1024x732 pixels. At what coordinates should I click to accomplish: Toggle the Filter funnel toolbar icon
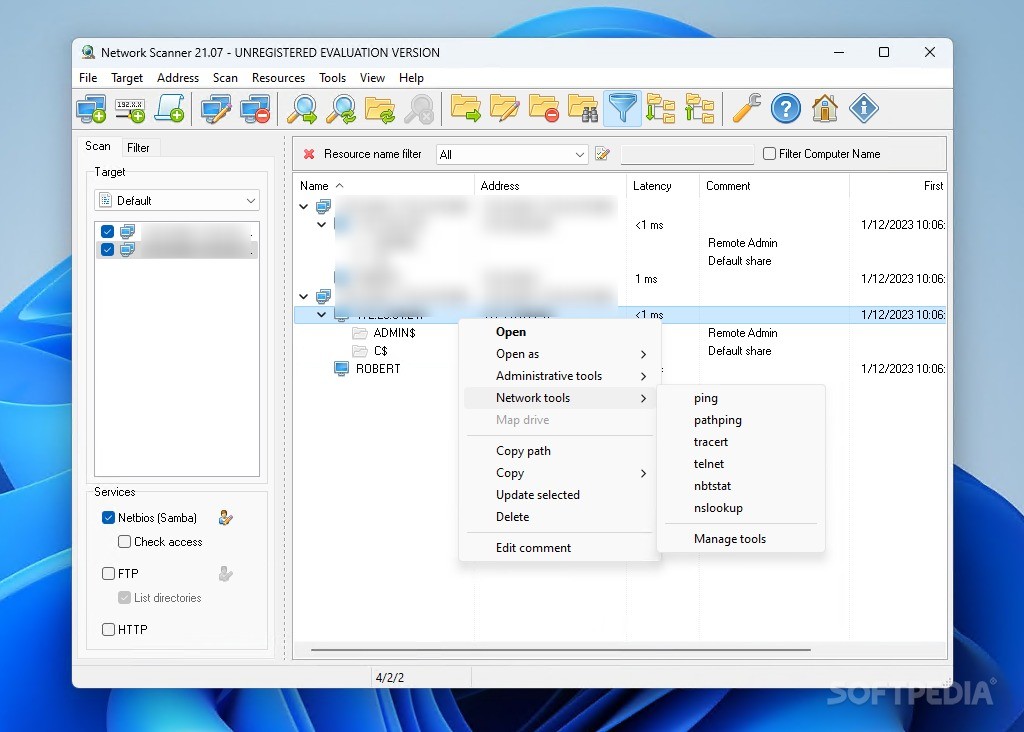pos(622,108)
